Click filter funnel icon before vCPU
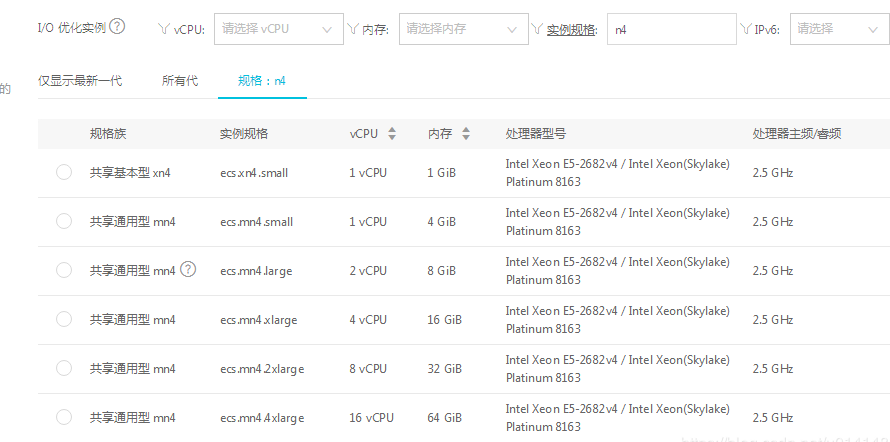This screenshot has width=890, height=442. coord(164,29)
